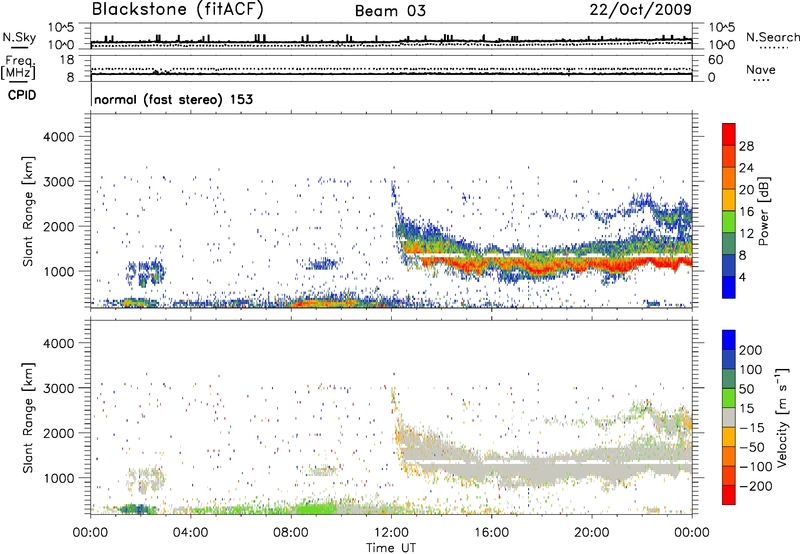Select the "3000" tick in the power panel
800x554 pixels.
(x=59, y=182)
